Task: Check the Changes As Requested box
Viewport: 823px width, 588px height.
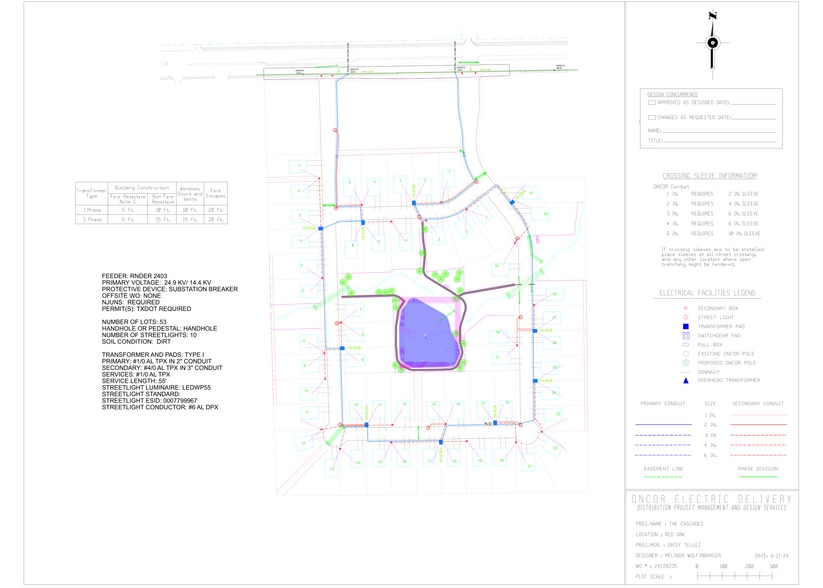Action: pyautogui.click(x=652, y=117)
